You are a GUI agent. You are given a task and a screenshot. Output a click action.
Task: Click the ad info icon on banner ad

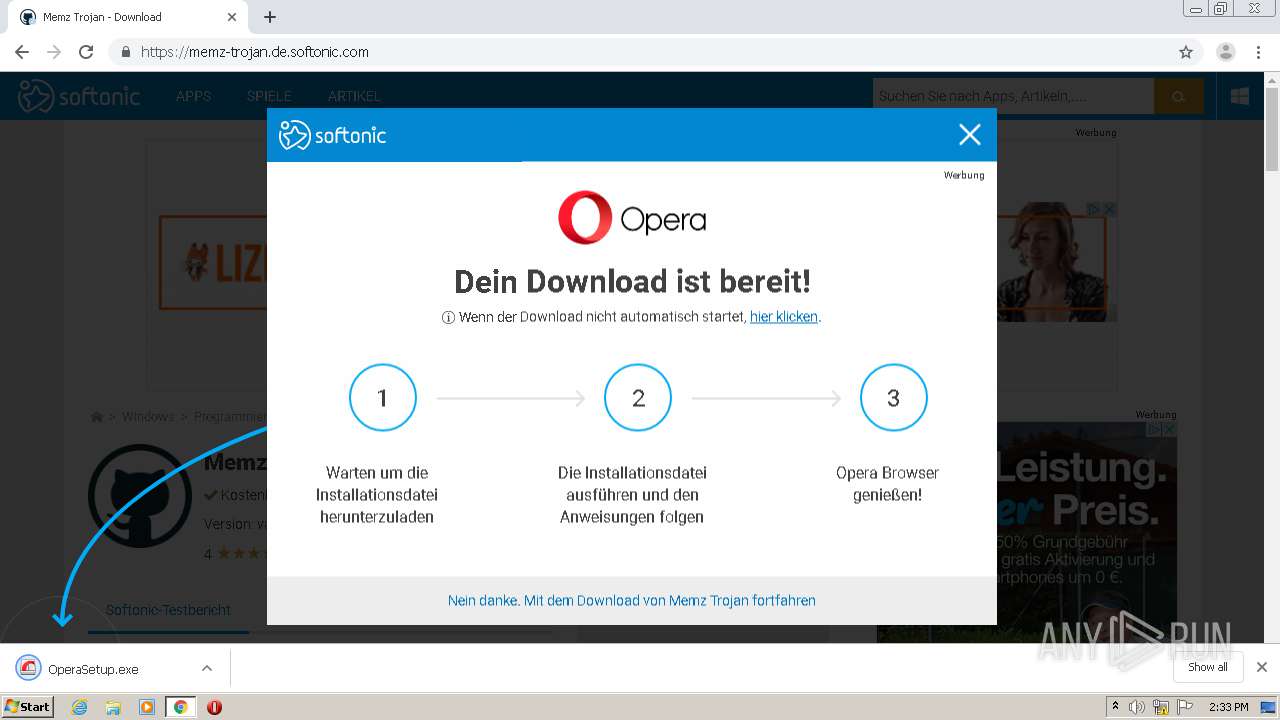point(1093,209)
